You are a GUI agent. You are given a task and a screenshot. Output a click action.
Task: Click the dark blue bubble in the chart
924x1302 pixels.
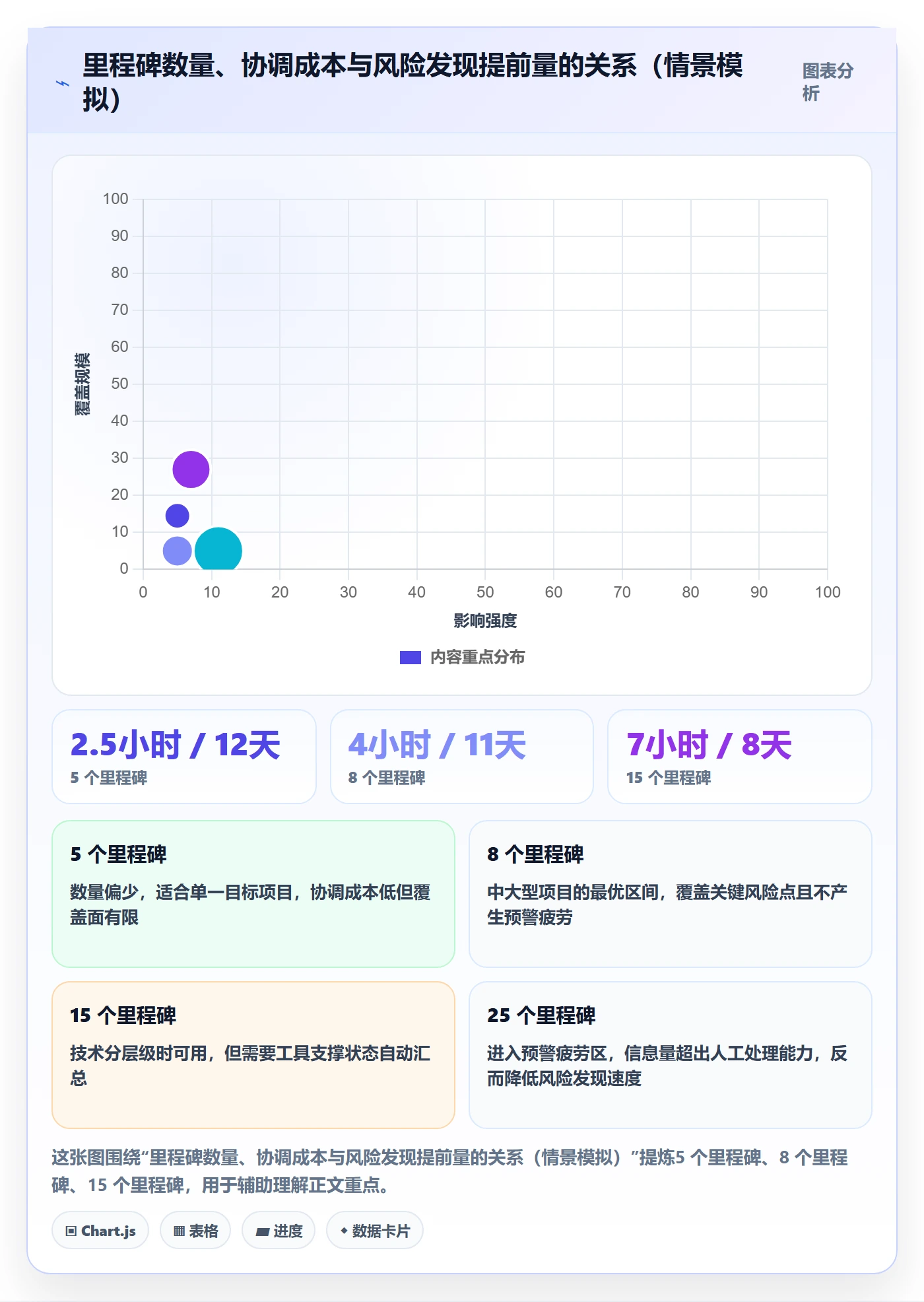(x=177, y=516)
